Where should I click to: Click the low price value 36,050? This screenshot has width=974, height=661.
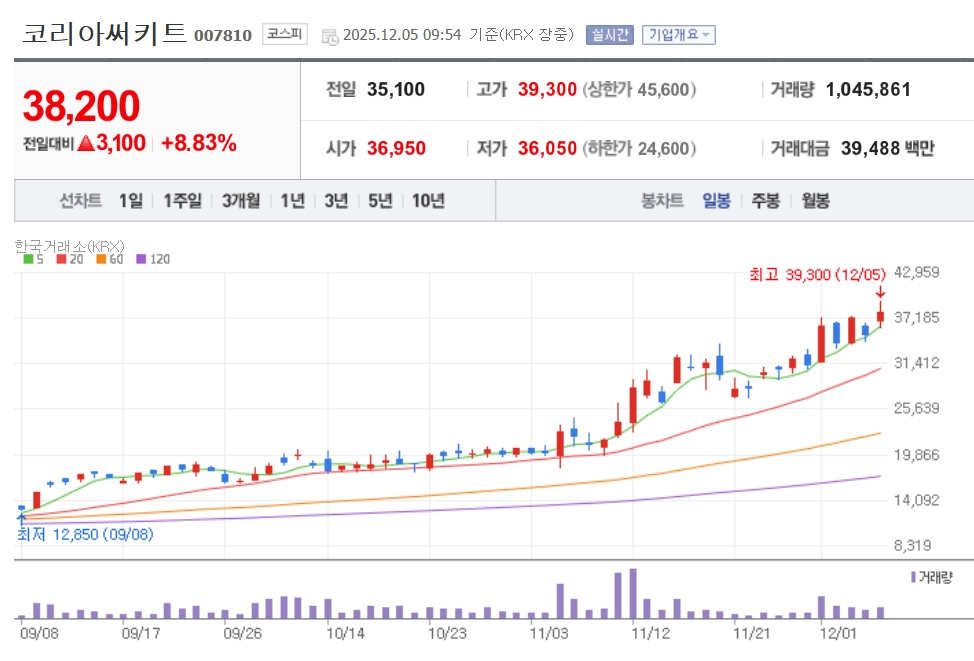click(547, 148)
